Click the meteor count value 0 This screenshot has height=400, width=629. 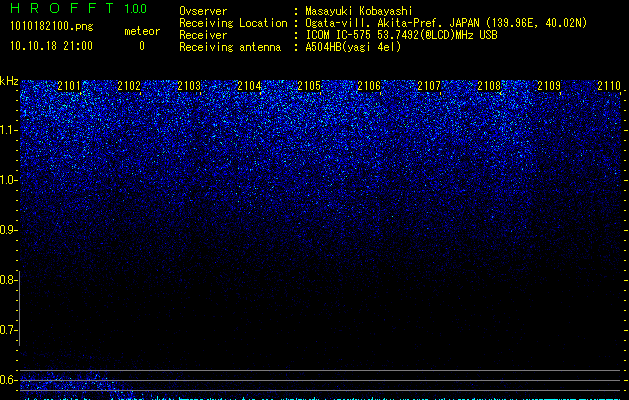142,46
